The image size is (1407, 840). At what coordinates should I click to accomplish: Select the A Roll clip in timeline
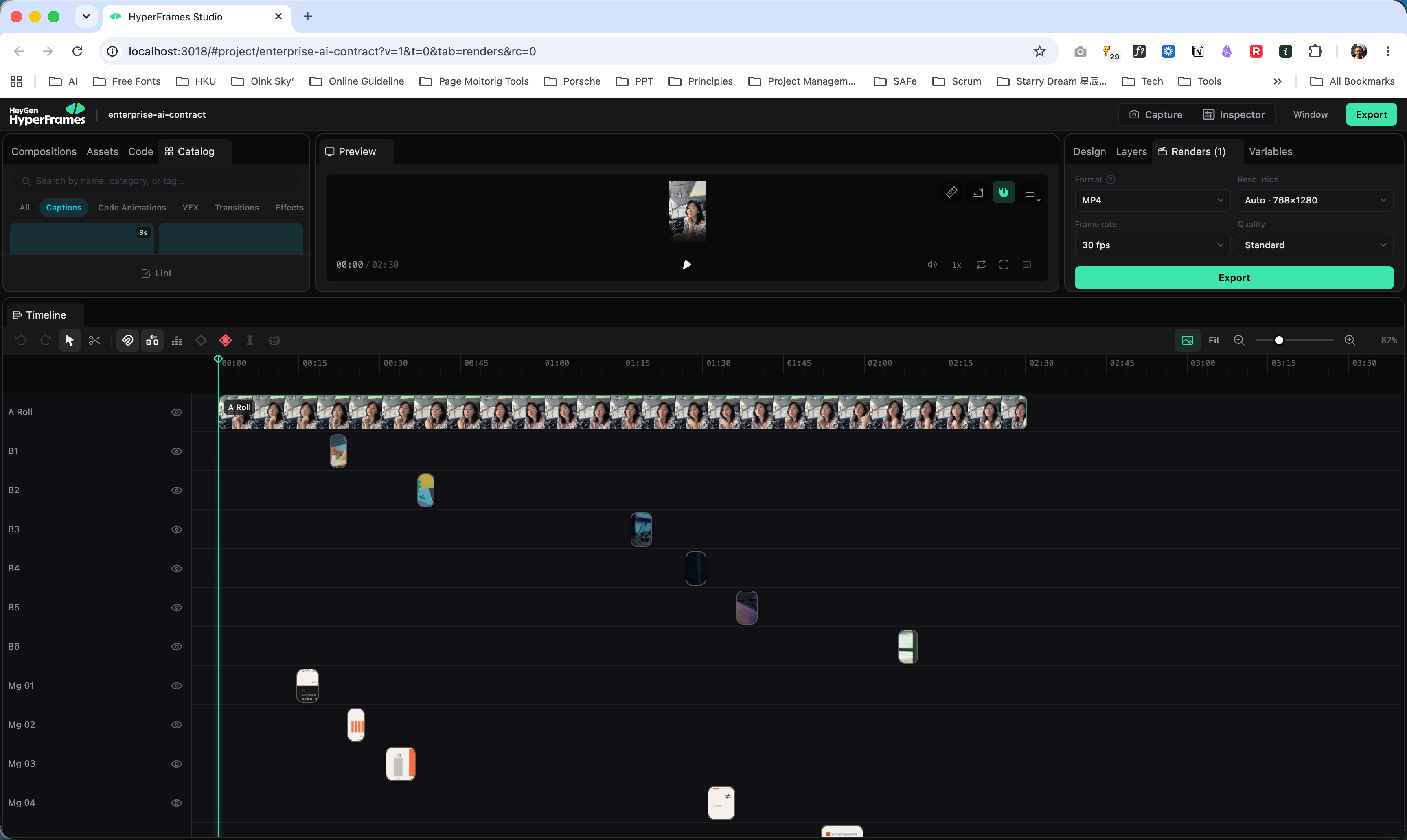(x=622, y=412)
